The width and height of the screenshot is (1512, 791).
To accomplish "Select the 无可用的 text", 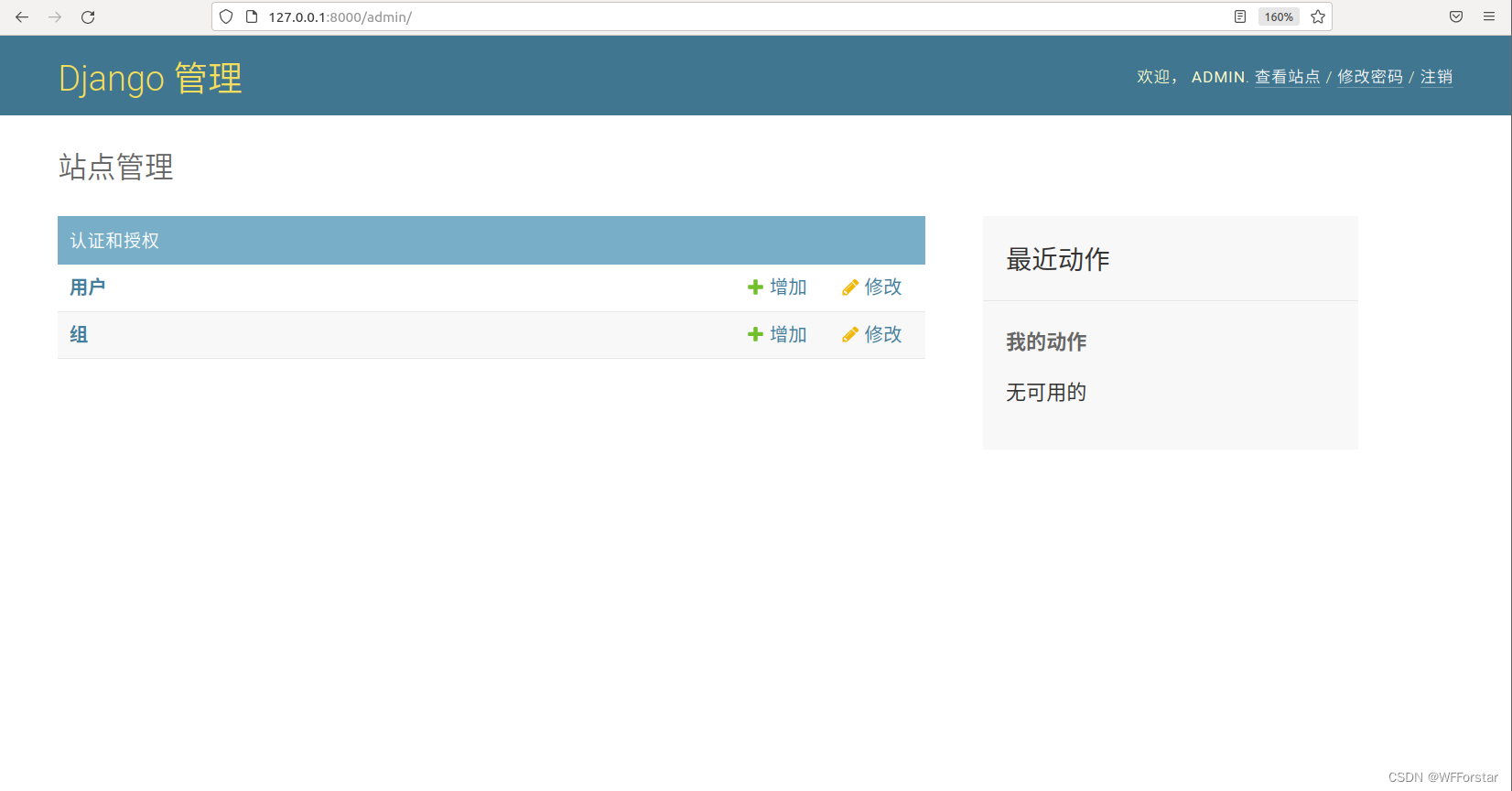I will point(1046,393).
